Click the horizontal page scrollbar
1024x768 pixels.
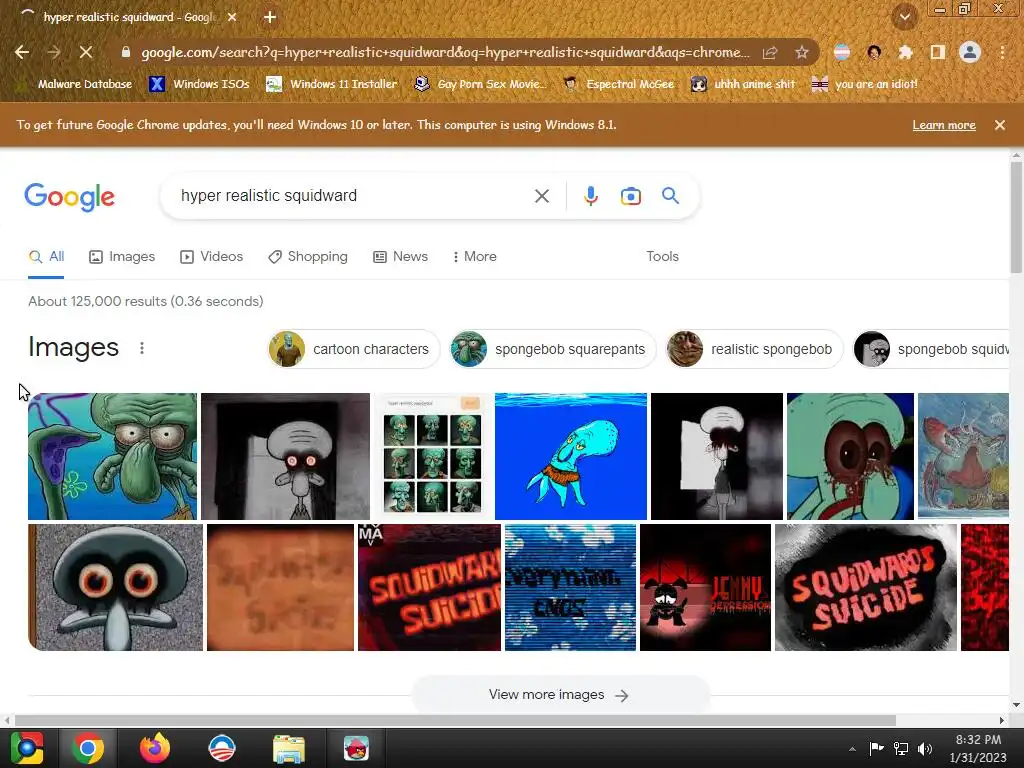tap(455, 720)
